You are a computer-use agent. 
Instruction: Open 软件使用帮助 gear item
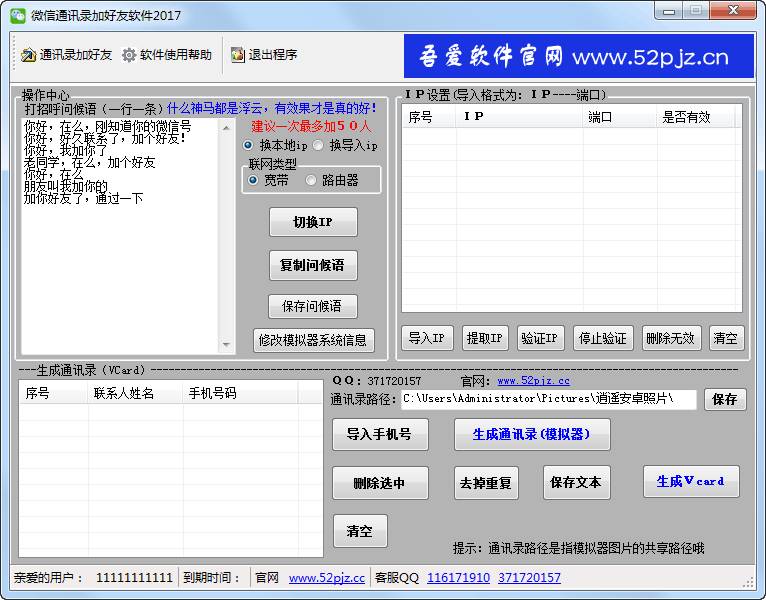(167, 55)
